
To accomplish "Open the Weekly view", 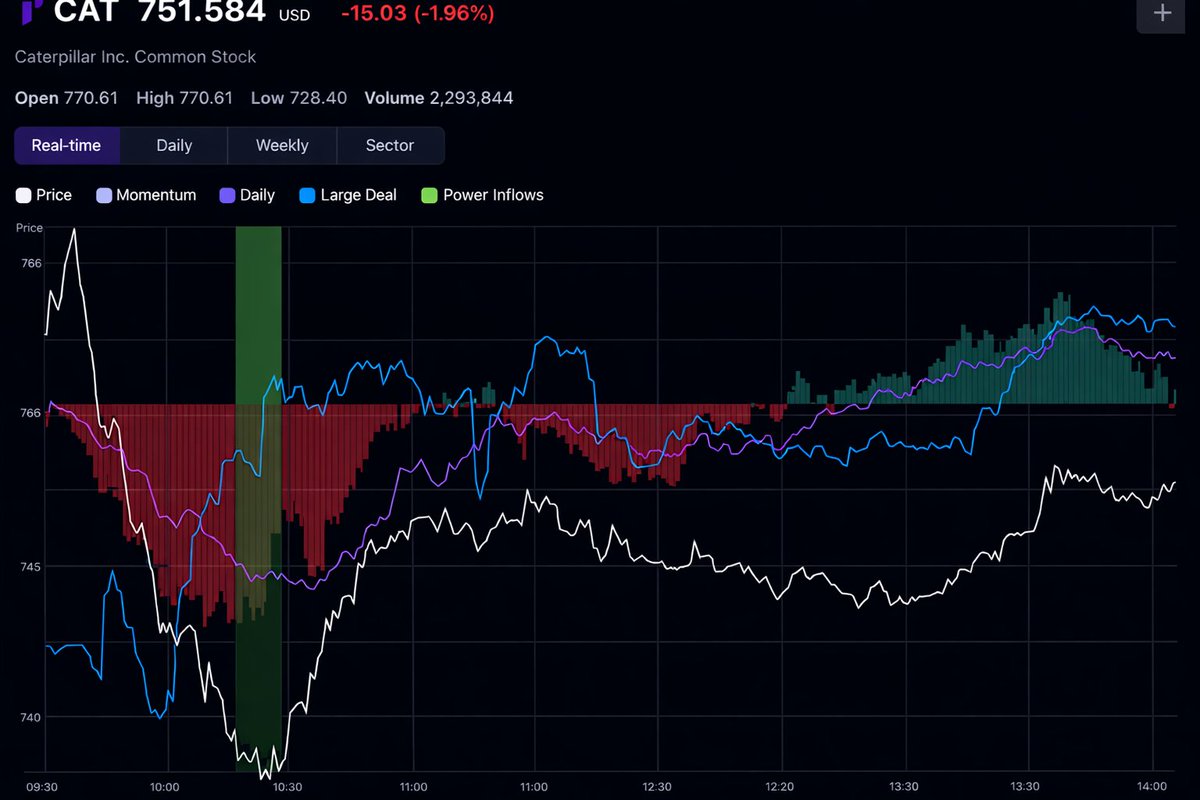I will 281,145.
